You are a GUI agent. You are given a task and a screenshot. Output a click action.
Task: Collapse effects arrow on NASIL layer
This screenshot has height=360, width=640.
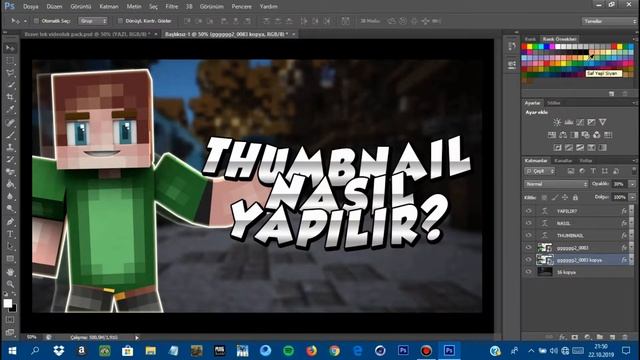[x=632, y=223]
